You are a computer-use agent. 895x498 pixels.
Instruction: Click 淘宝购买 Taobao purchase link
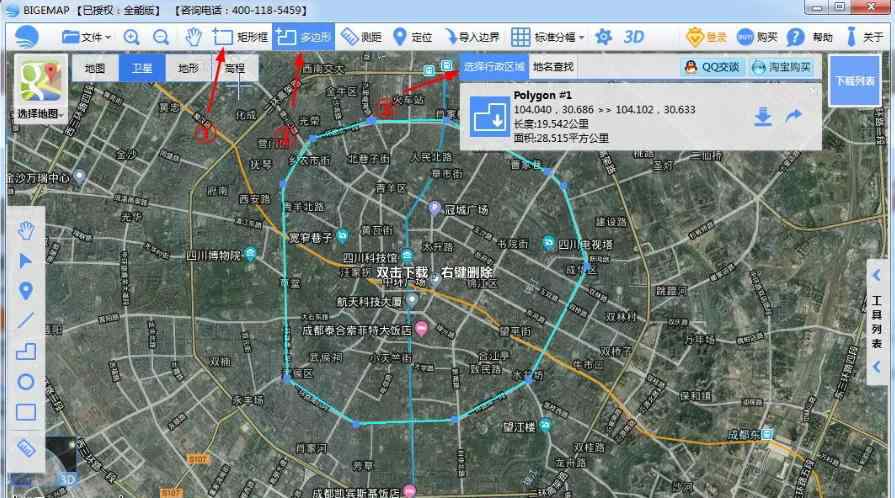coord(781,67)
